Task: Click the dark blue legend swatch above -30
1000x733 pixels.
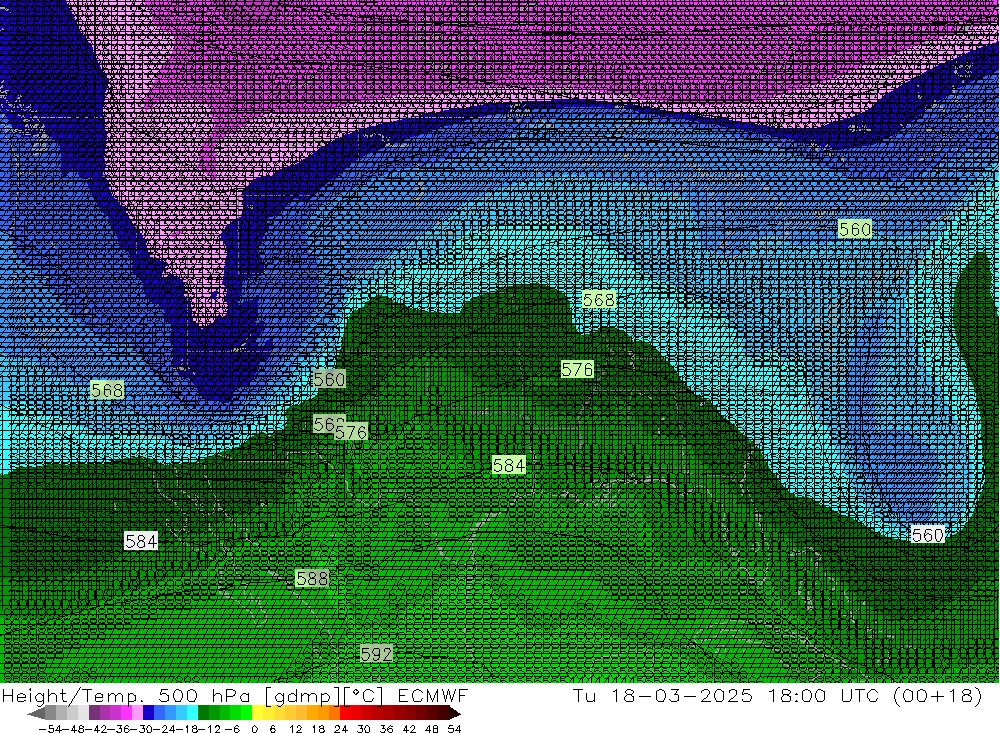Action: pos(148,713)
